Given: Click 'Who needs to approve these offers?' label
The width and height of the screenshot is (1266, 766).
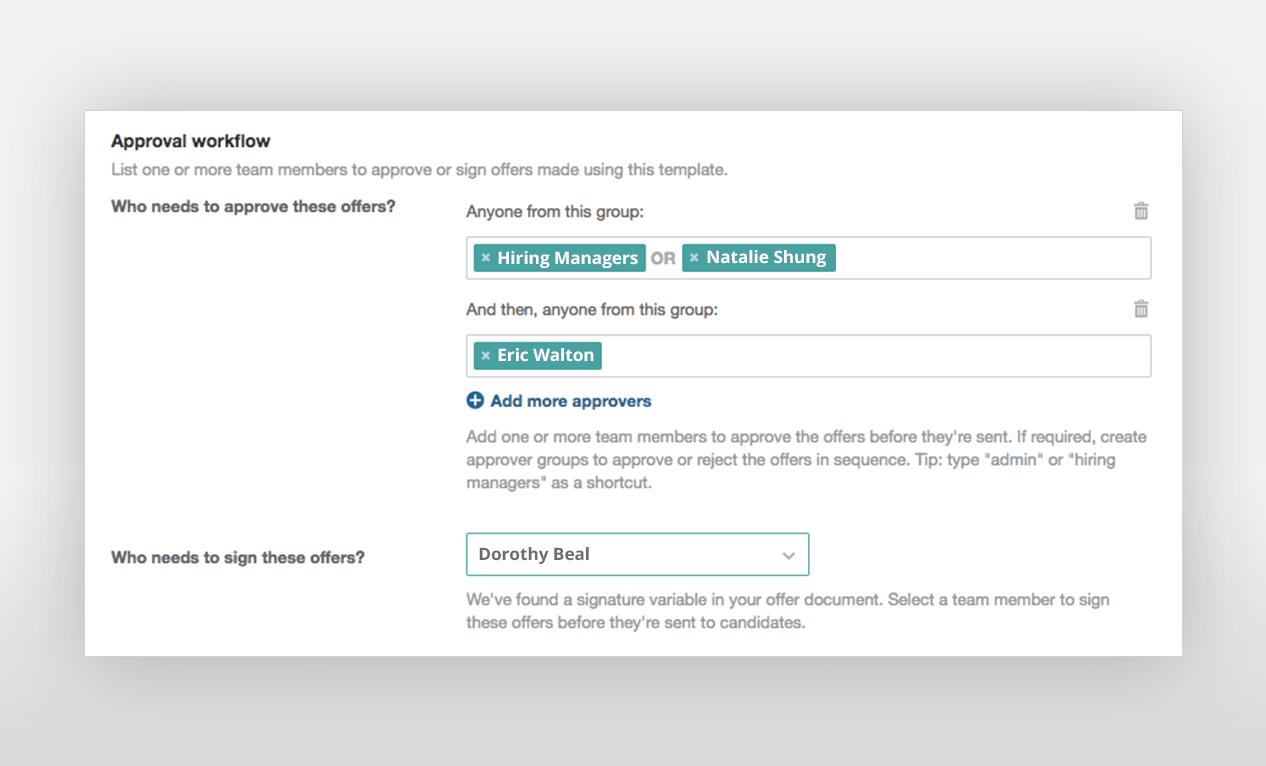Looking at the screenshot, I should [x=253, y=207].
